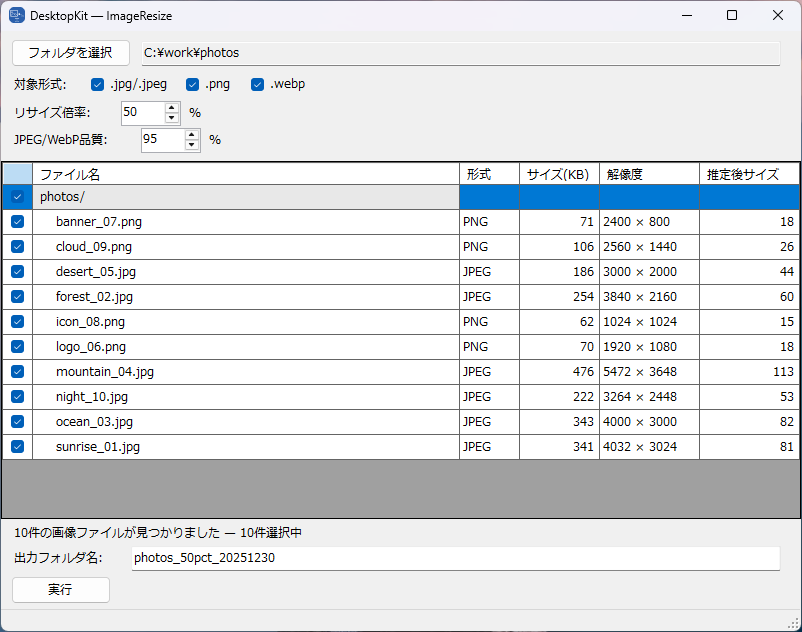The image size is (802, 632).
Task: Click the JPEG/WebP quality field showing 95
Action: (x=163, y=140)
